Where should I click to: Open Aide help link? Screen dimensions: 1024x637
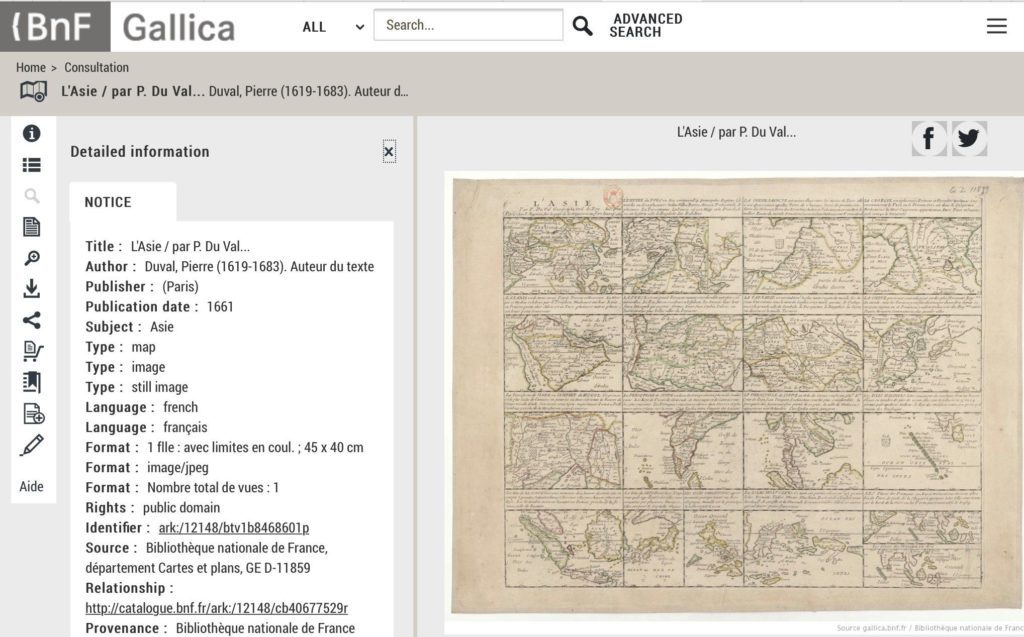[31, 486]
